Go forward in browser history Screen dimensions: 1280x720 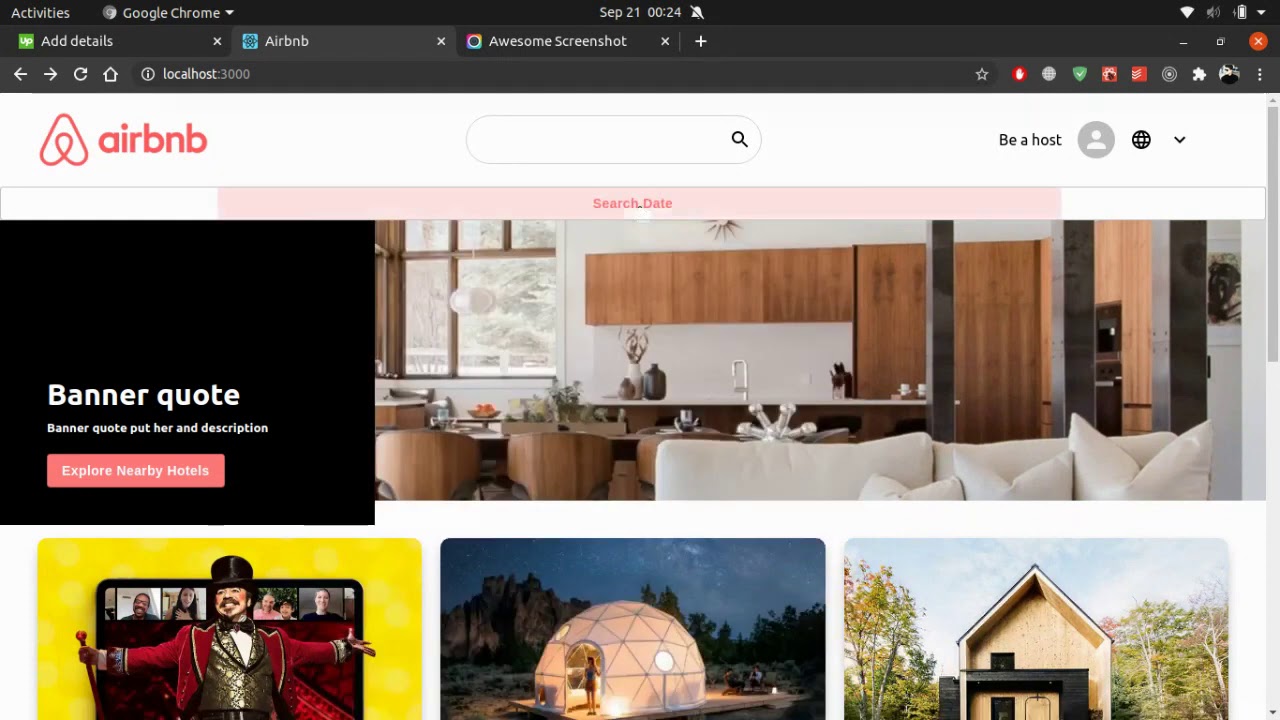50,74
